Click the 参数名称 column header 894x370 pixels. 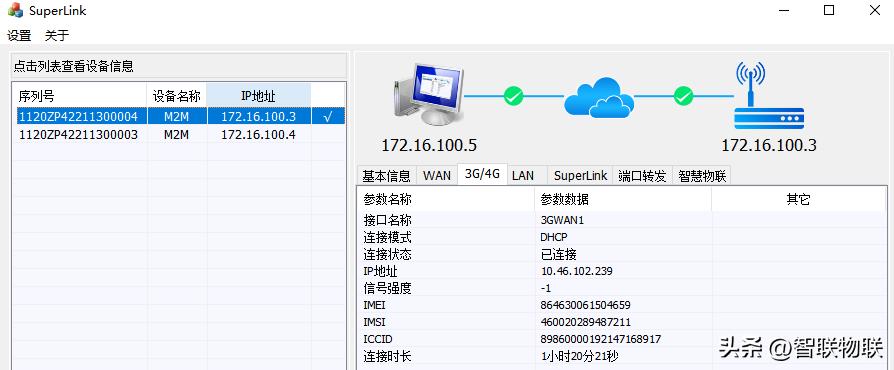point(446,200)
